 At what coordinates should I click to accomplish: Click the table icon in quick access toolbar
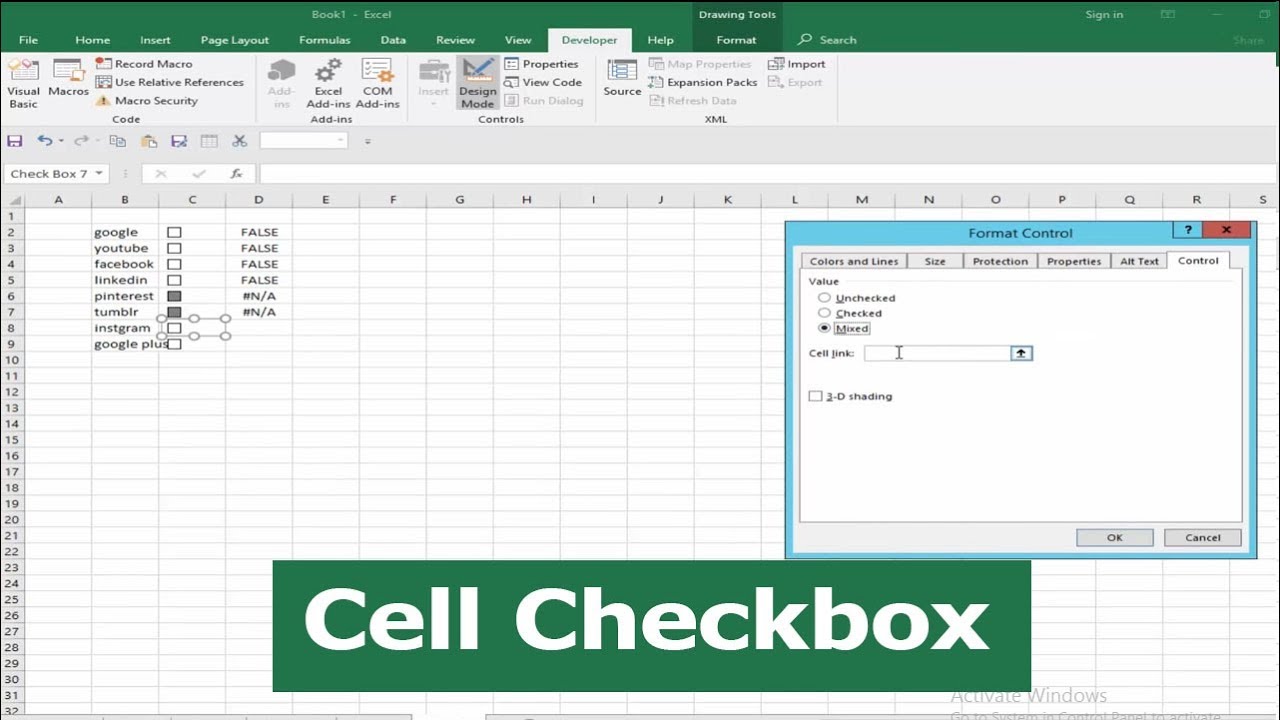point(209,141)
